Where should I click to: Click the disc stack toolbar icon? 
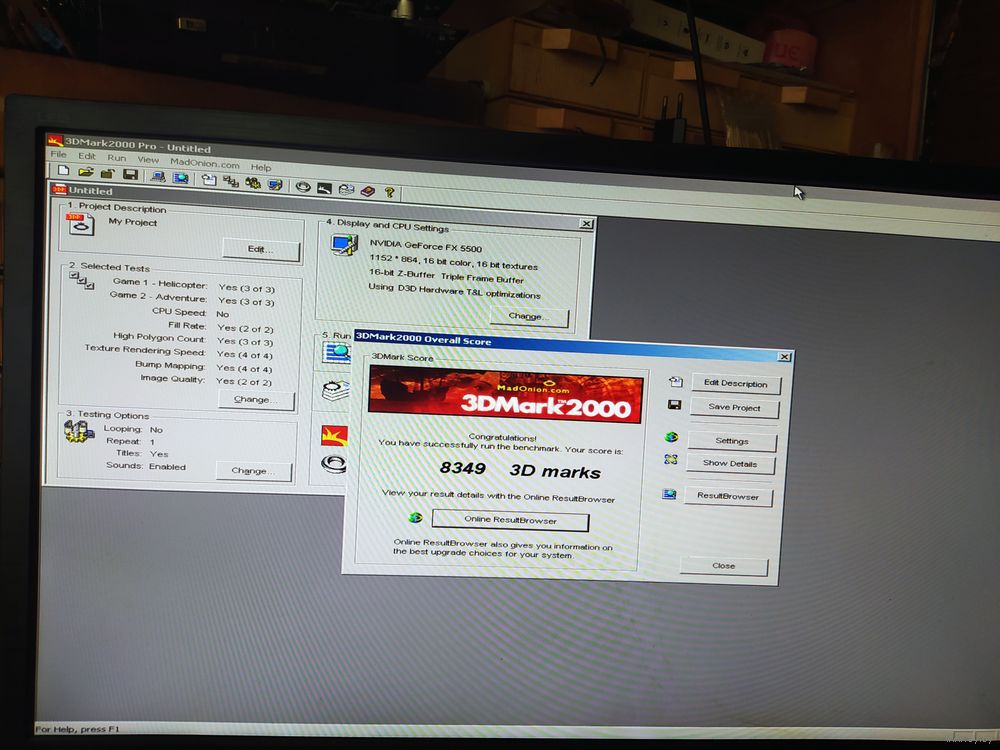pos(346,188)
